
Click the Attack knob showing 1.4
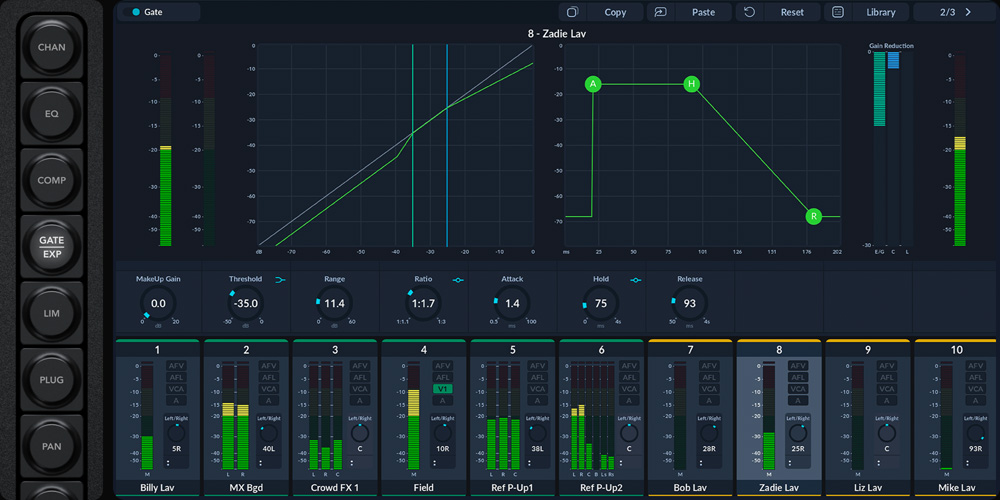tap(512, 304)
